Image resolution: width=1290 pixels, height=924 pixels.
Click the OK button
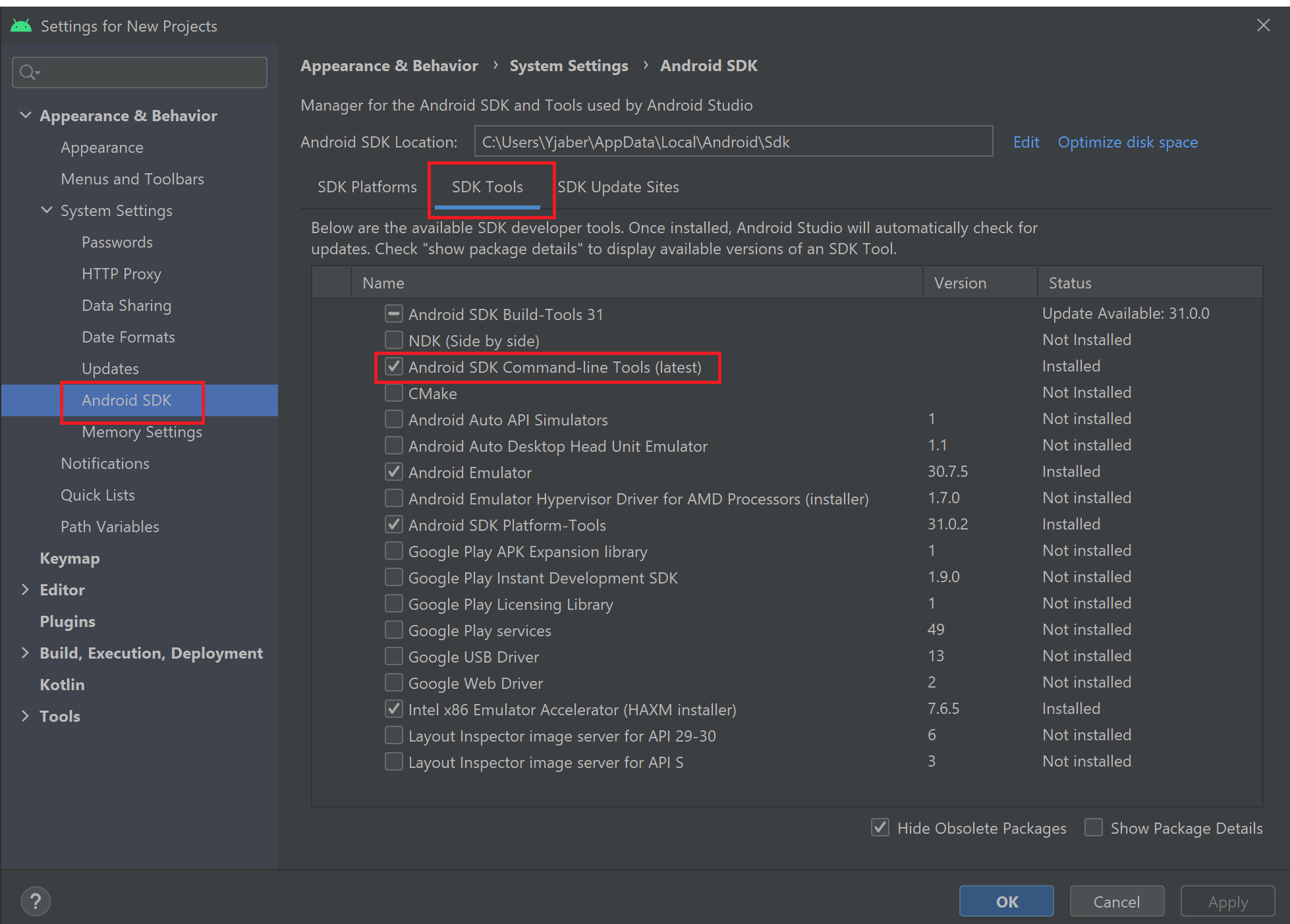[1006, 902]
